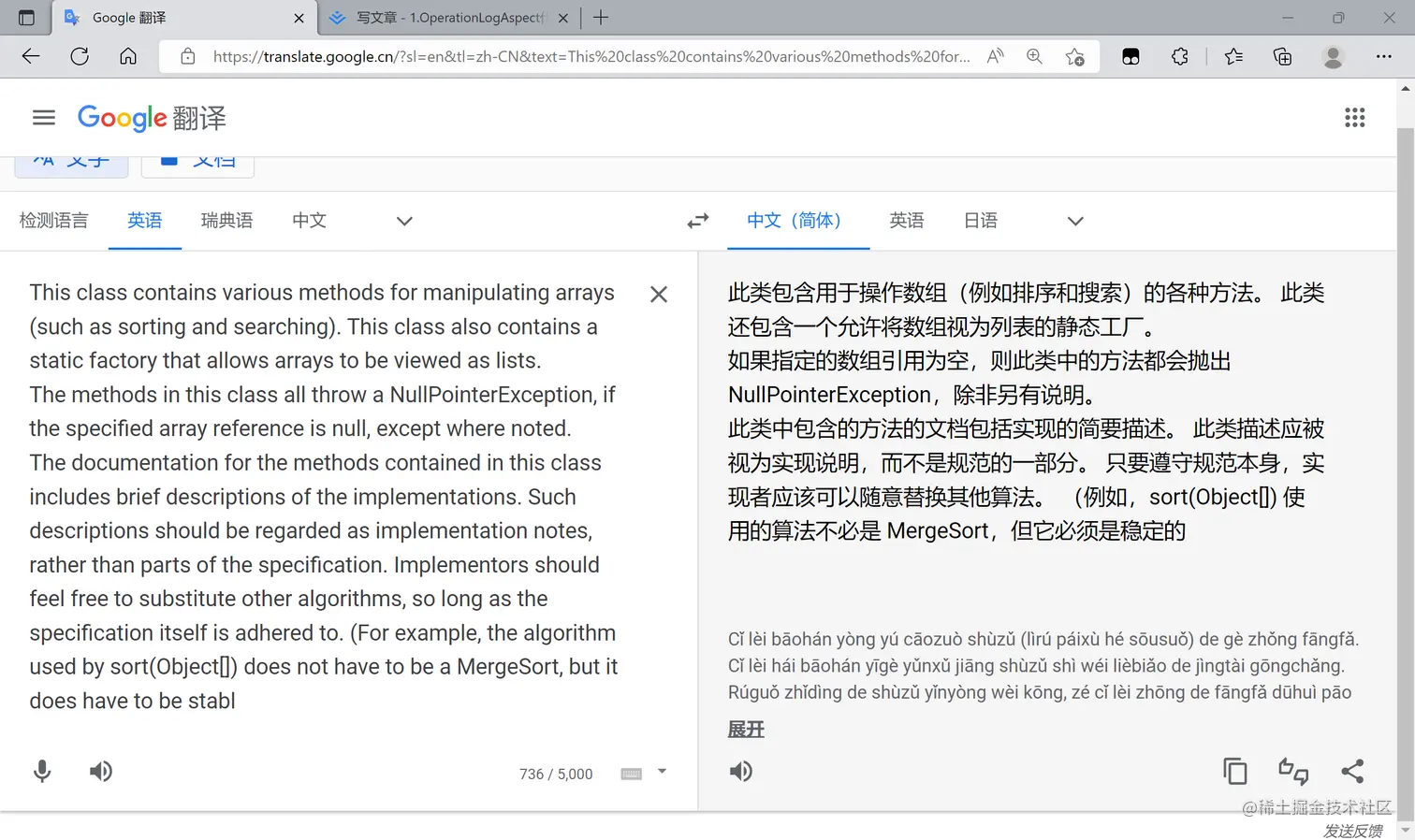Expand romanization with 展开 link
This screenshot has width=1415, height=840.
coord(746,730)
